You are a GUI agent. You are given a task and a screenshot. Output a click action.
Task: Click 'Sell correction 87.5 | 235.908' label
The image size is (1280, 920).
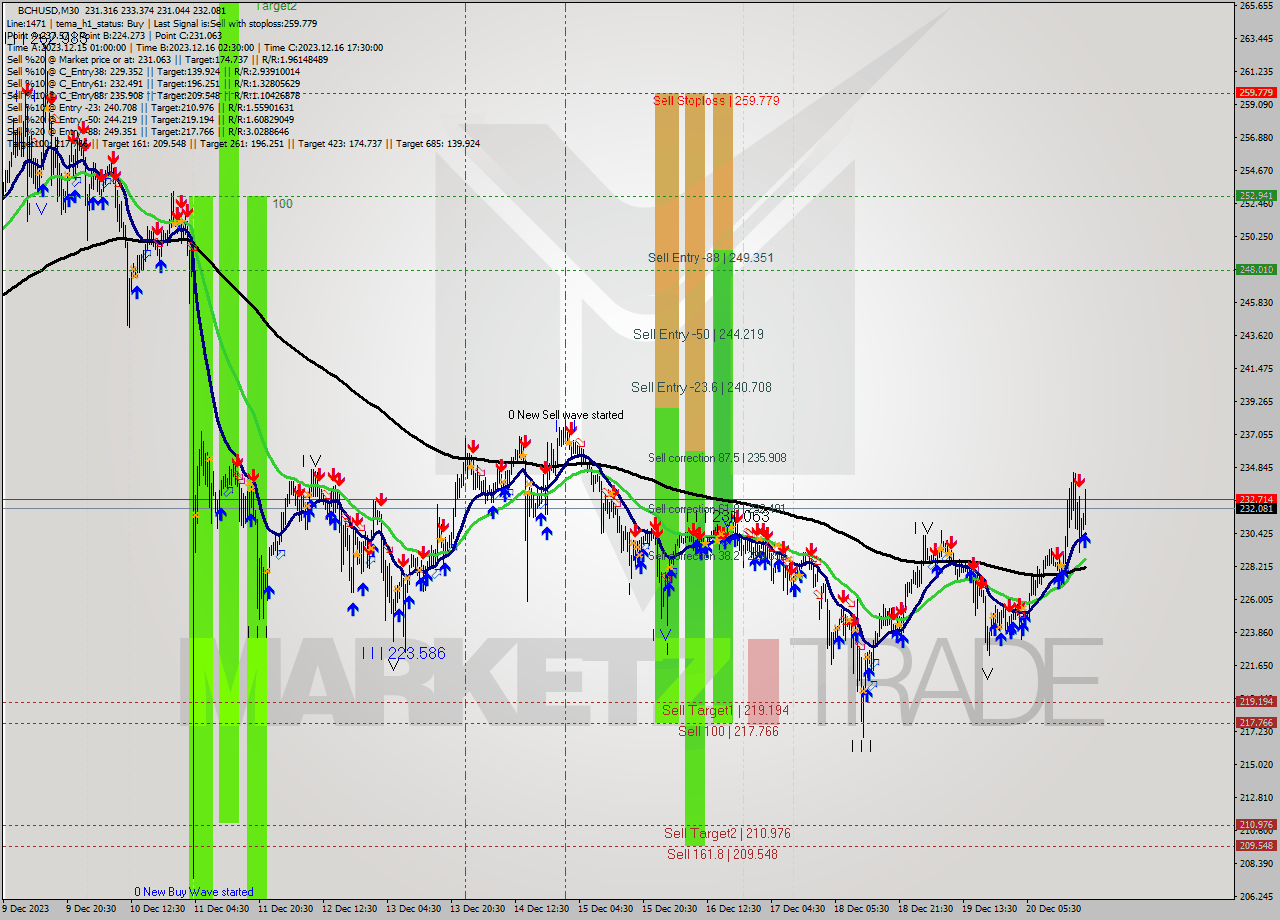pos(717,458)
